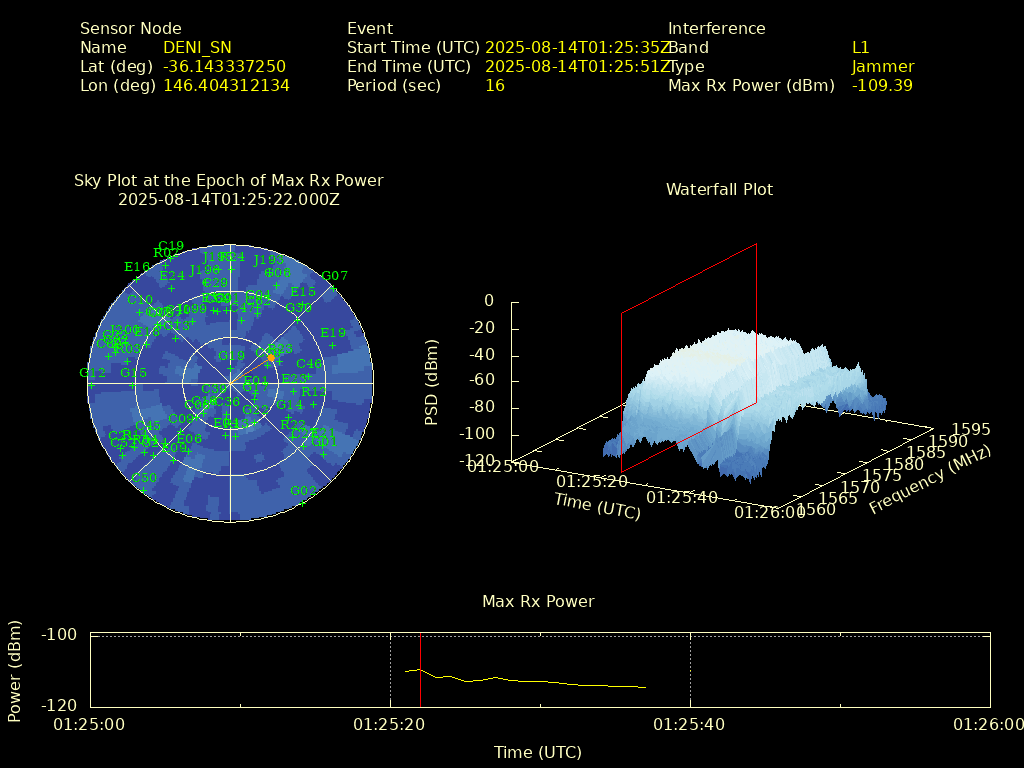This screenshot has width=1024, height=768.
Task: Click the latitude value -36.143337250
Action: click(224, 67)
